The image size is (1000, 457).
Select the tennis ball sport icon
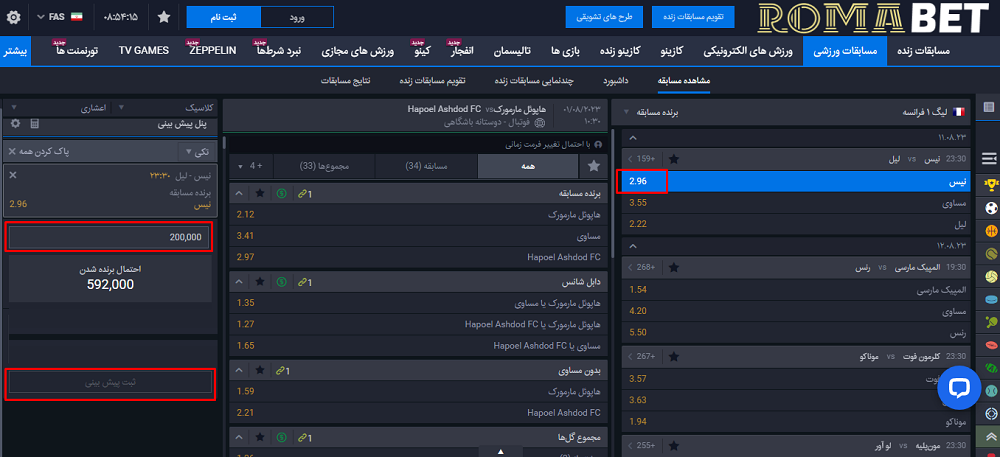click(x=990, y=254)
